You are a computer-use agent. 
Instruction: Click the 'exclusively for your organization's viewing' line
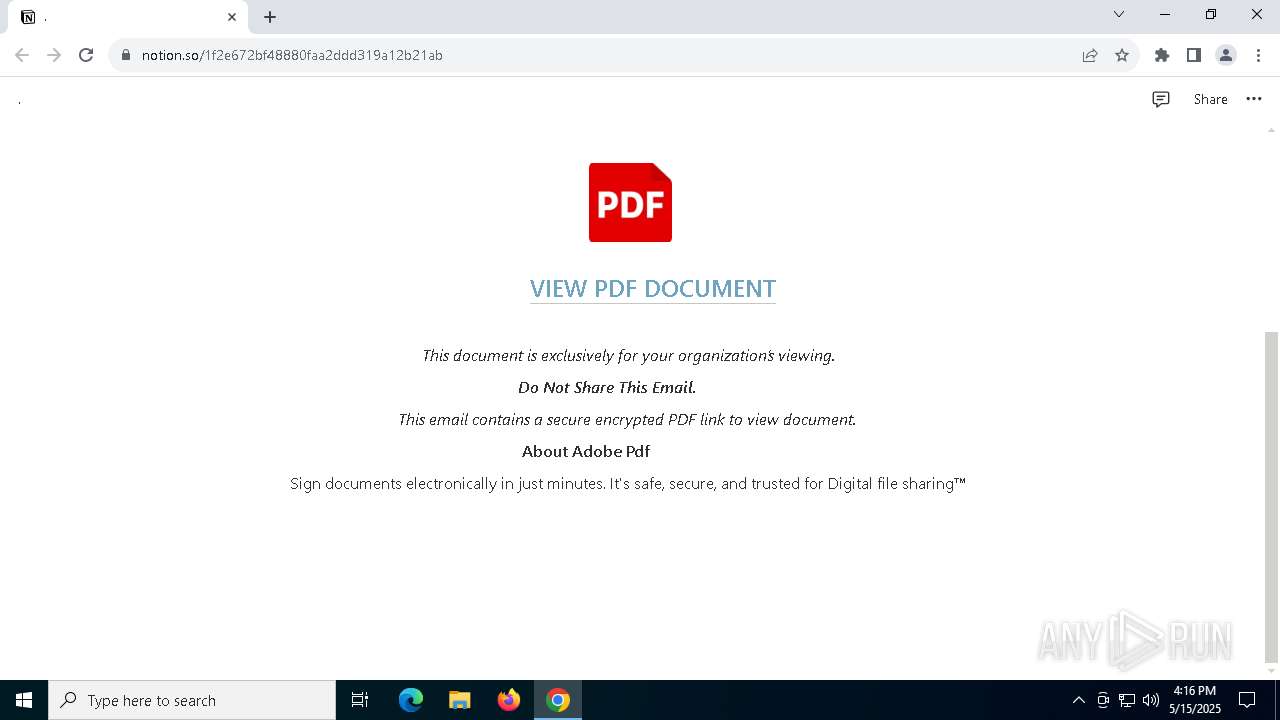[628, 355]
